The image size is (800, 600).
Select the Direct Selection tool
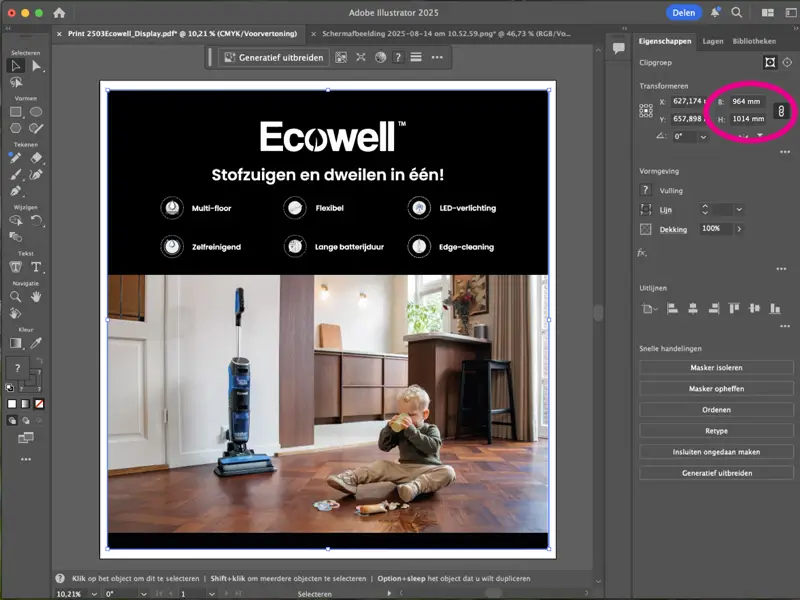tap(37, 66)
